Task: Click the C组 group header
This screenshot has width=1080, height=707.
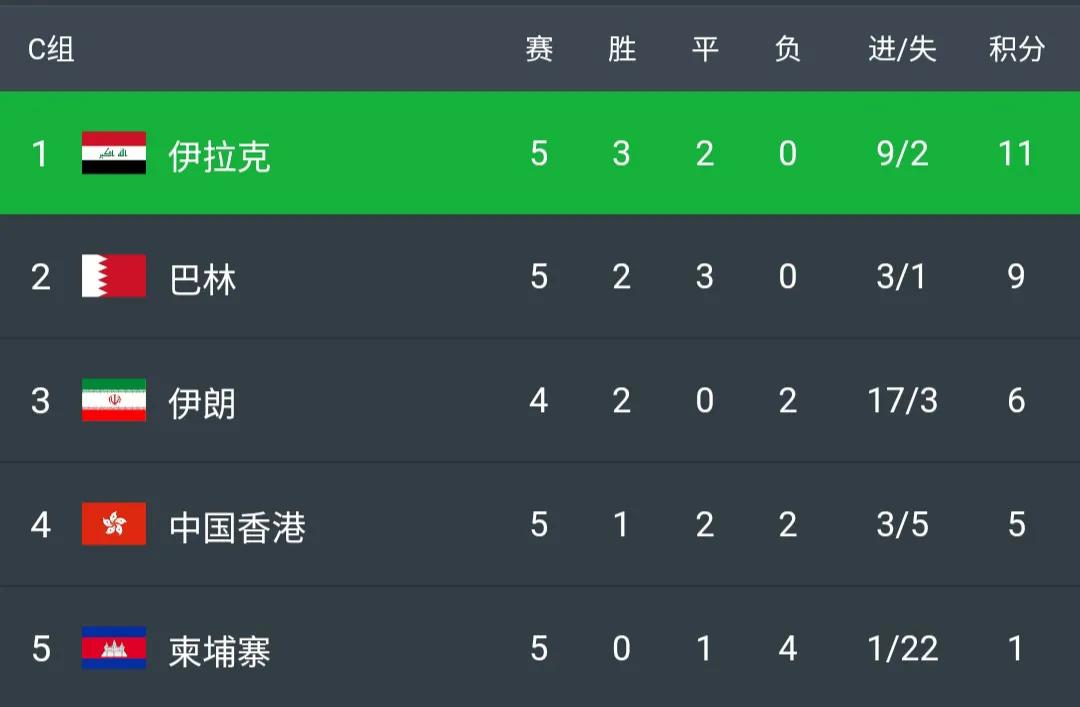Action: (51, 49)
